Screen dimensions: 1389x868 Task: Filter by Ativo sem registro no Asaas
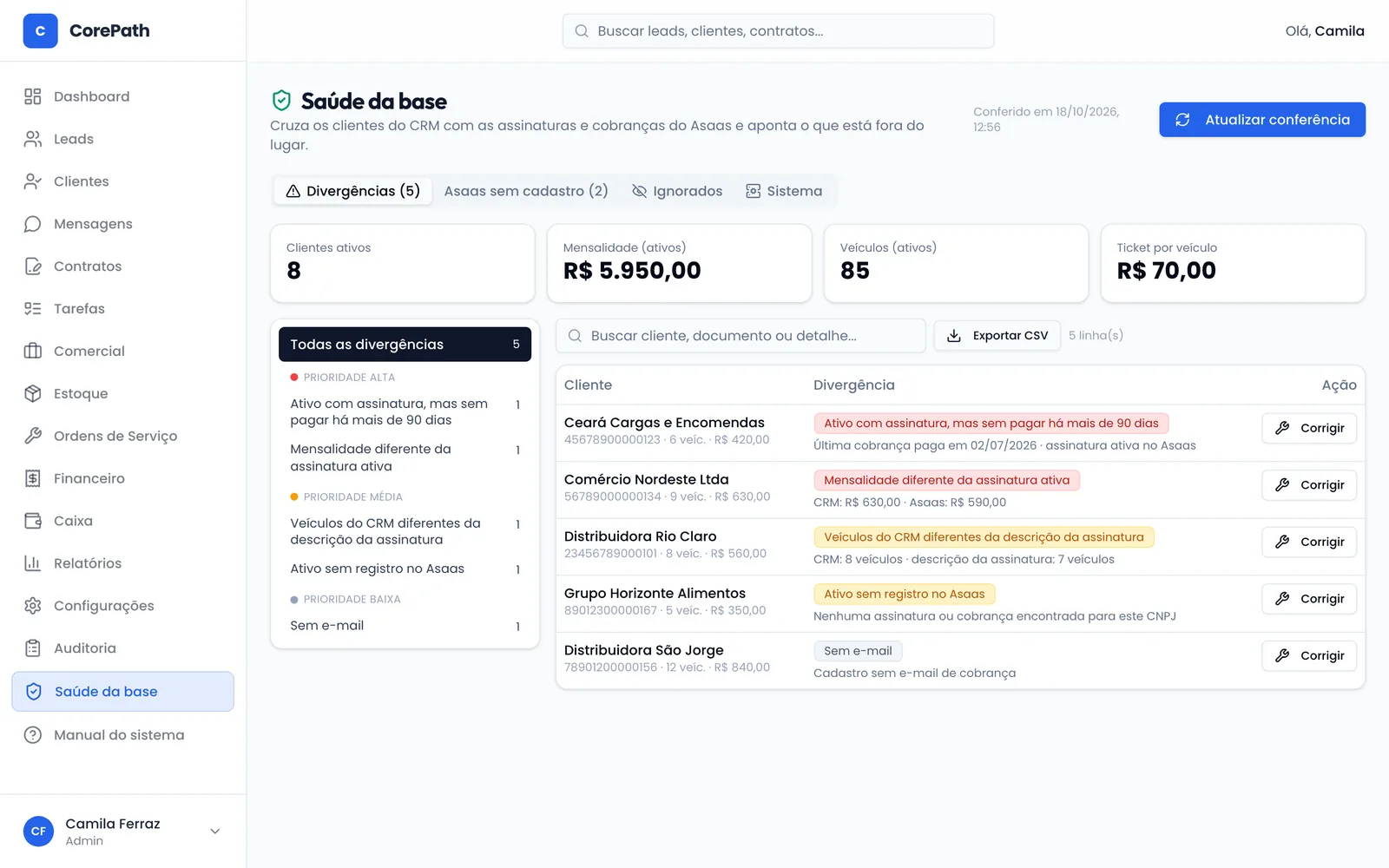405,569
